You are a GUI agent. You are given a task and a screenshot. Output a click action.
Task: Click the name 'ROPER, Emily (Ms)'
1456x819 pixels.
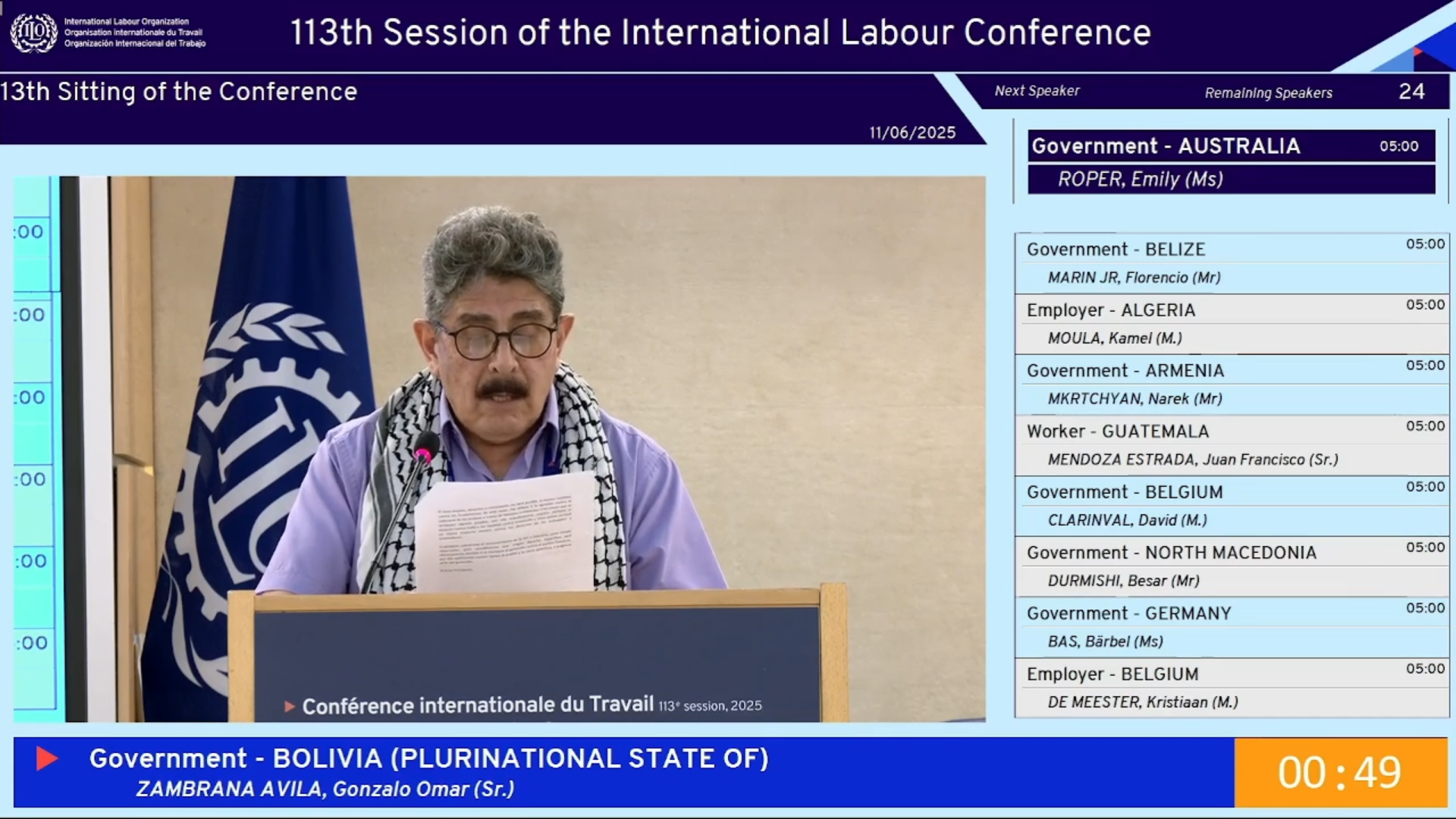pos(1141,180)
